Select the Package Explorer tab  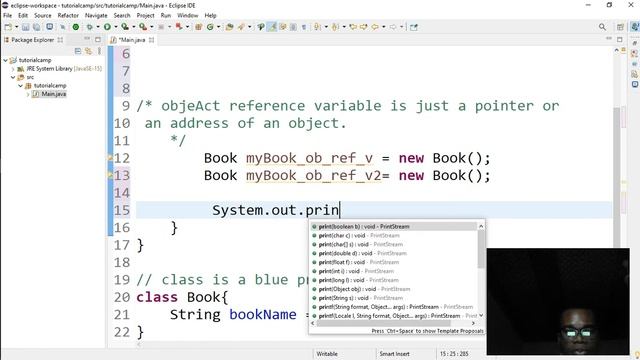point(33,40)
